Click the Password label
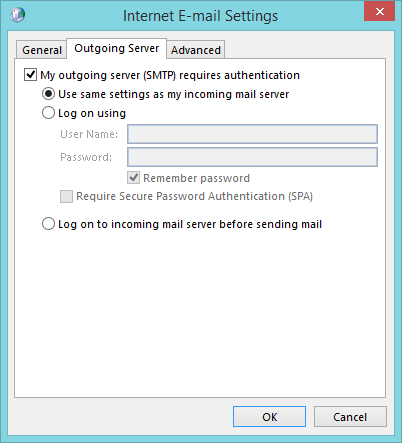 tap(86, 157)
